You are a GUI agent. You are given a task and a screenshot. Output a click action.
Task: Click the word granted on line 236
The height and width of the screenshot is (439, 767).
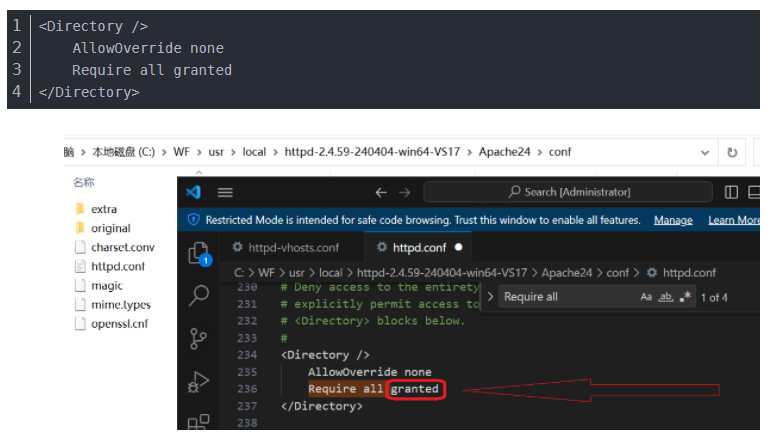[x=415, y=389]
